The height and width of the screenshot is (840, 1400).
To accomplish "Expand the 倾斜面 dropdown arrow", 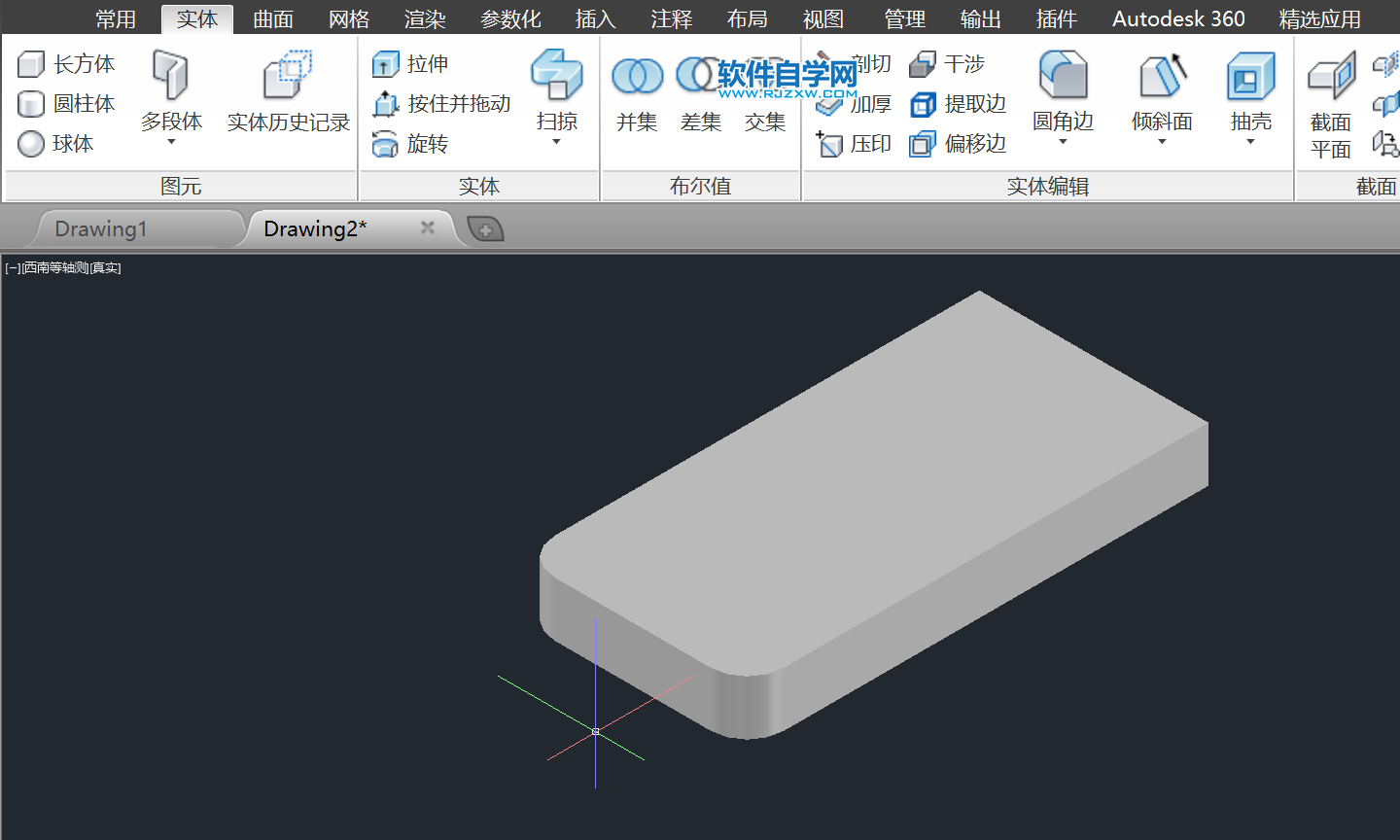I will [x=1162, y=142].
